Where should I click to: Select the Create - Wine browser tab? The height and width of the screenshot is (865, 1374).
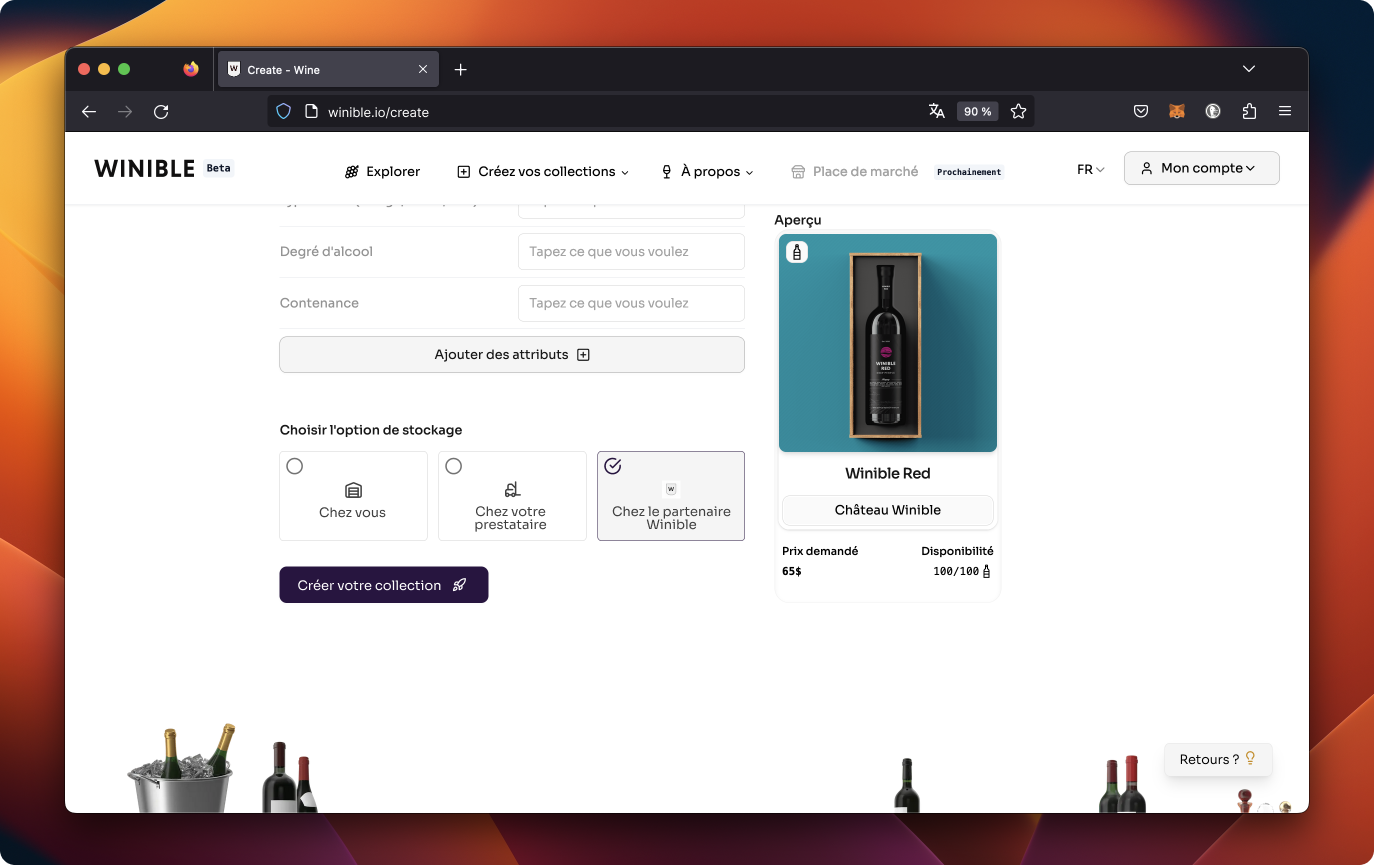(328, 69)
